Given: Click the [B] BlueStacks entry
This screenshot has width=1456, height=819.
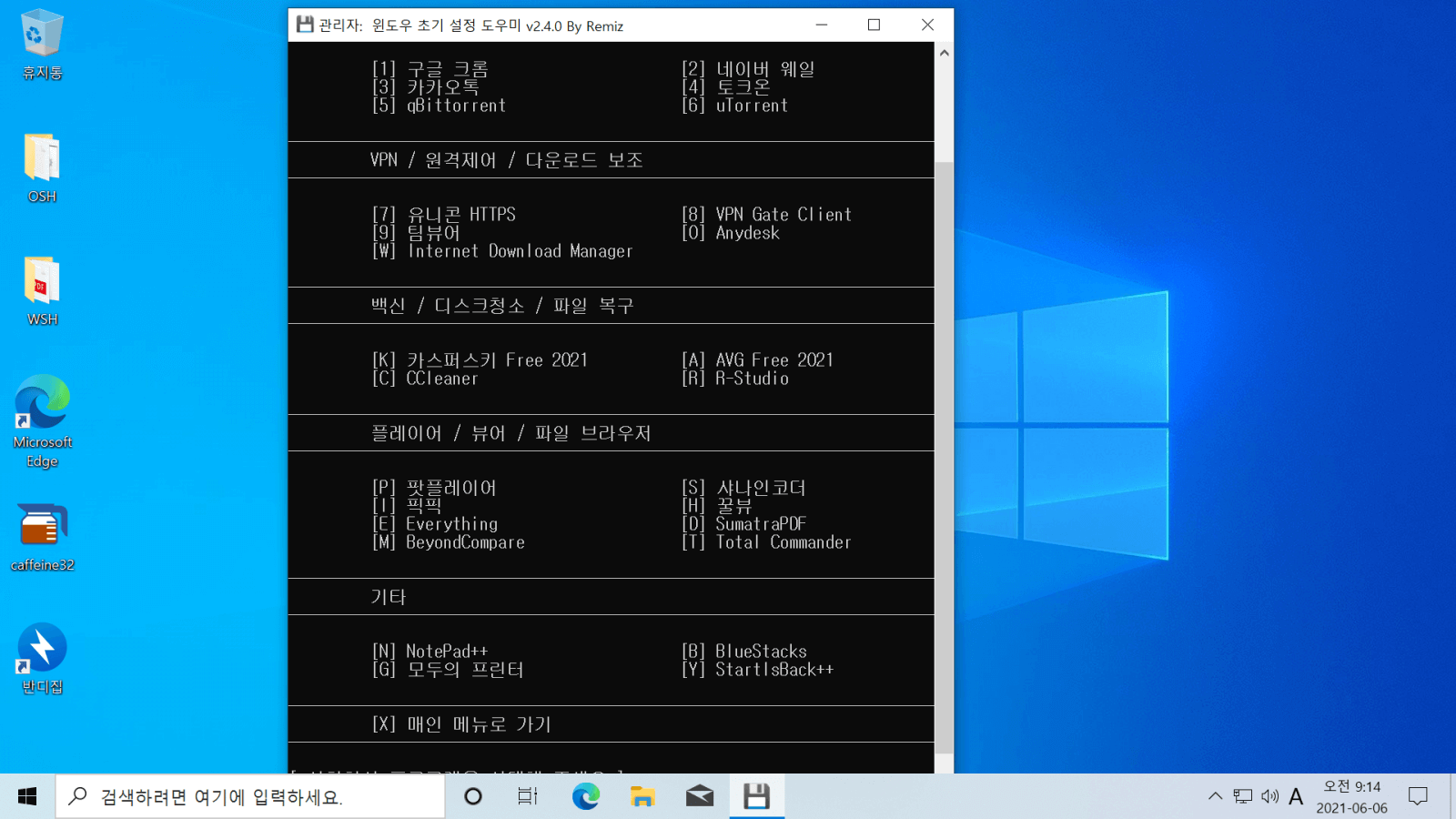Looking at the screenshot, I should point(743,652).
